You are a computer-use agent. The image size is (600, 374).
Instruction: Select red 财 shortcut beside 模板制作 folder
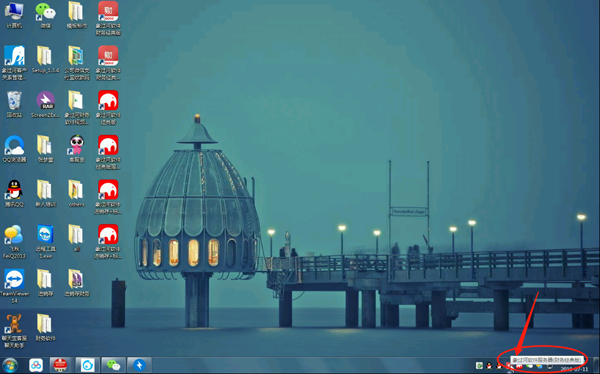pos(108,18)
